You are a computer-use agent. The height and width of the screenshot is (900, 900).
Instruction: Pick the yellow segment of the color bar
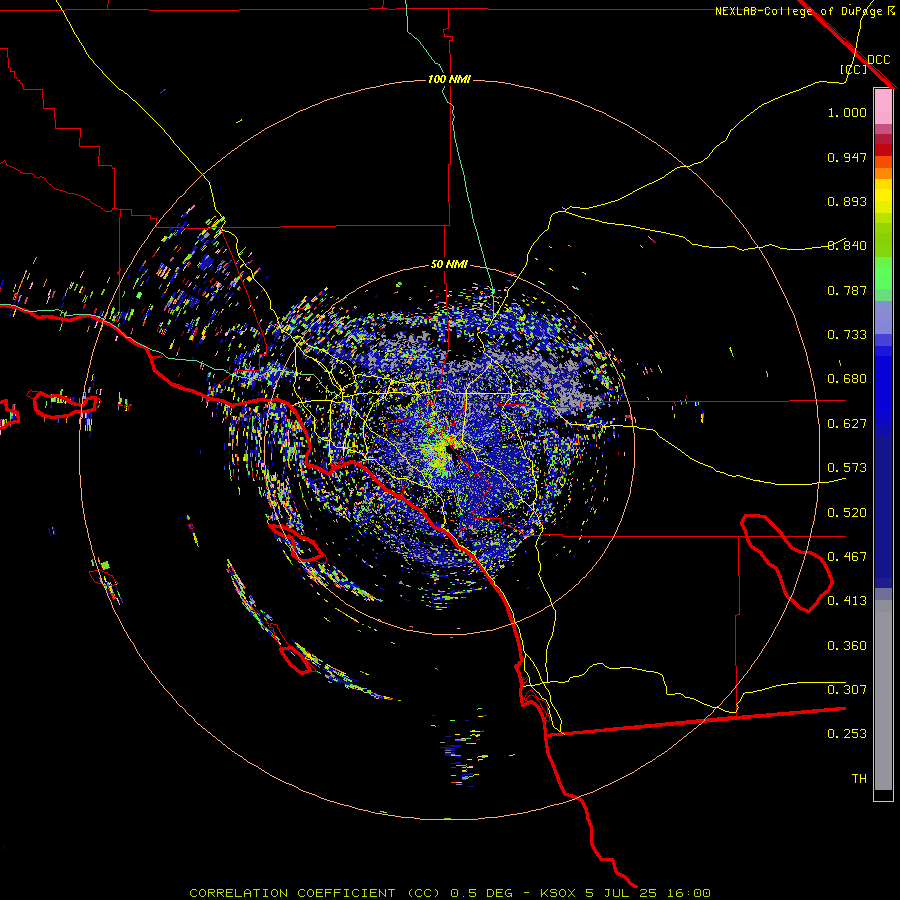point(883,196)
